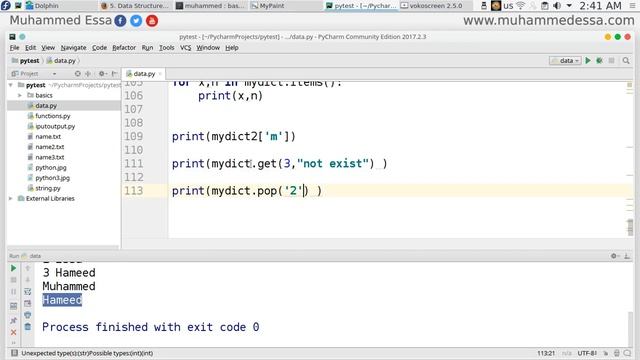This screenshot has height=360, width=640.
Task: Open Muhammed Essa Facebook icon
Action: 120,21
